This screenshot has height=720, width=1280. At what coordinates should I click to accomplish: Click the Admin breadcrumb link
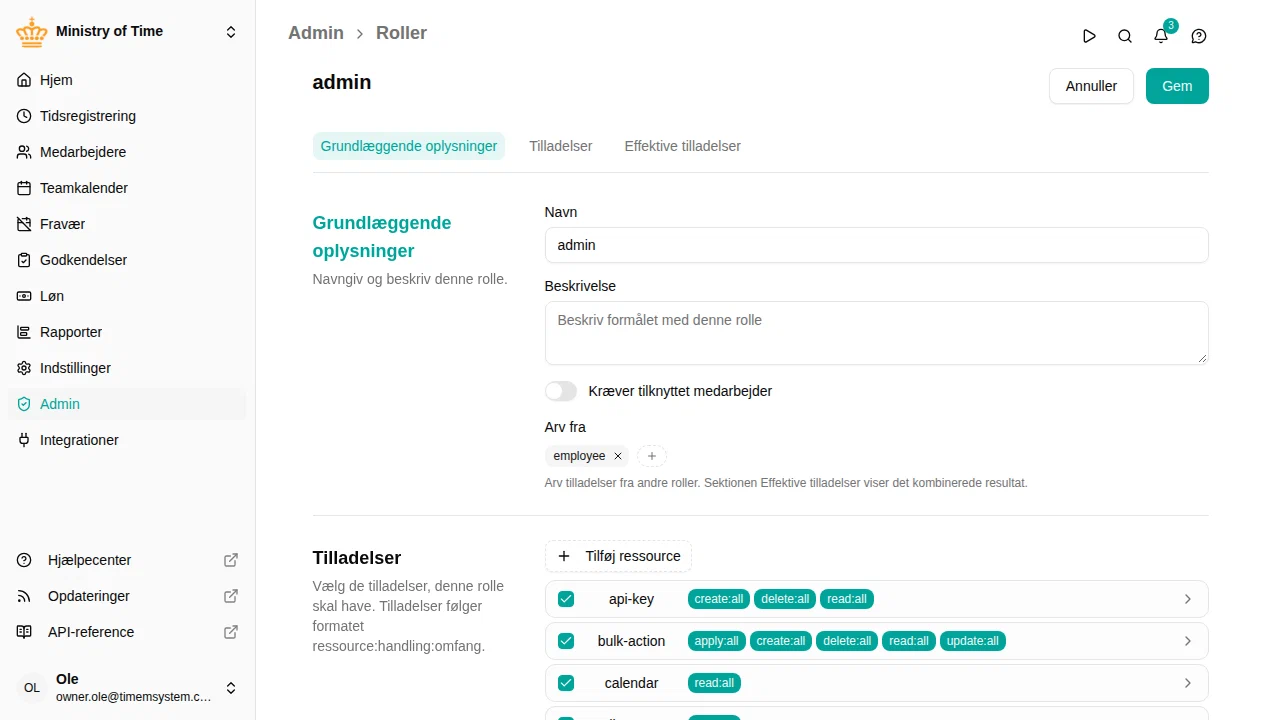pos(316,33)
